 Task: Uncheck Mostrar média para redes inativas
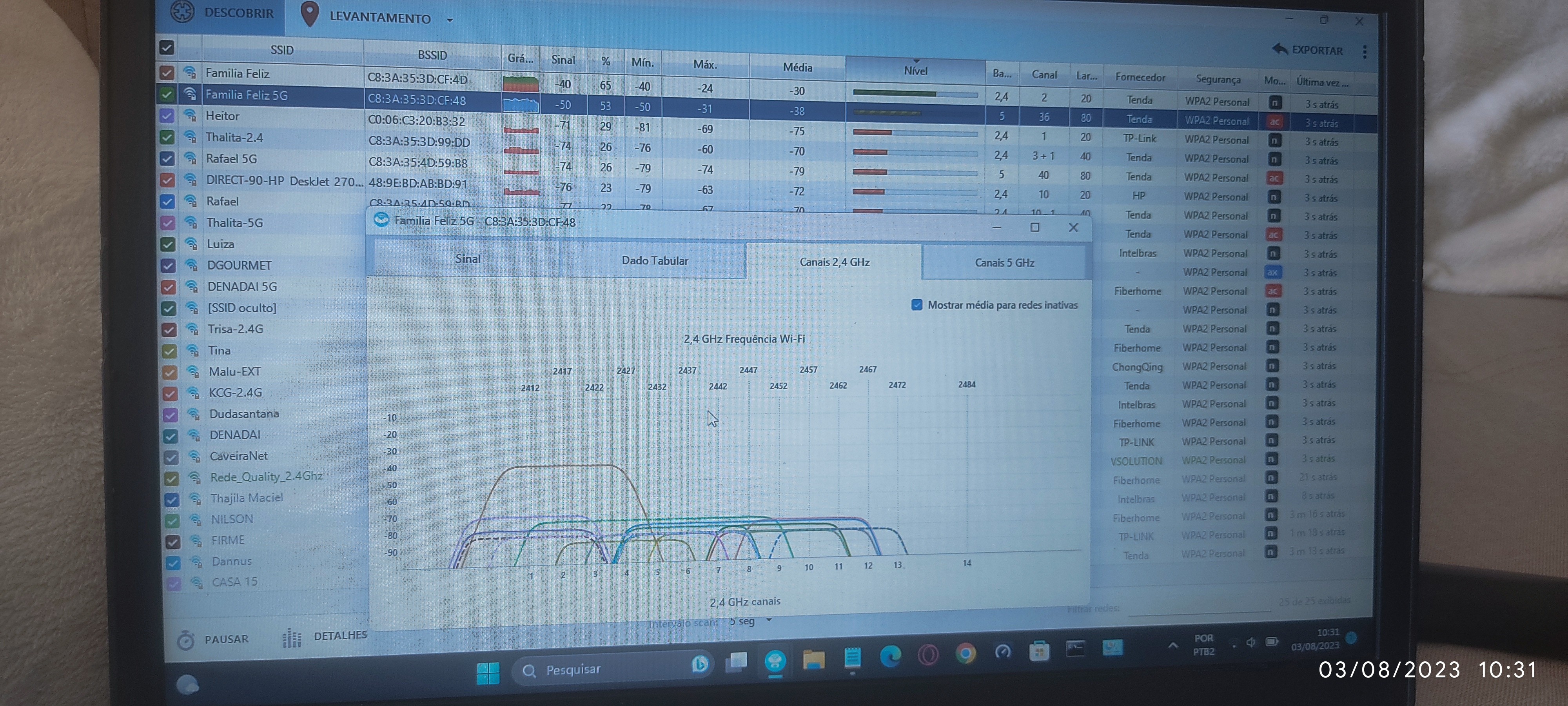click(917, 305)
